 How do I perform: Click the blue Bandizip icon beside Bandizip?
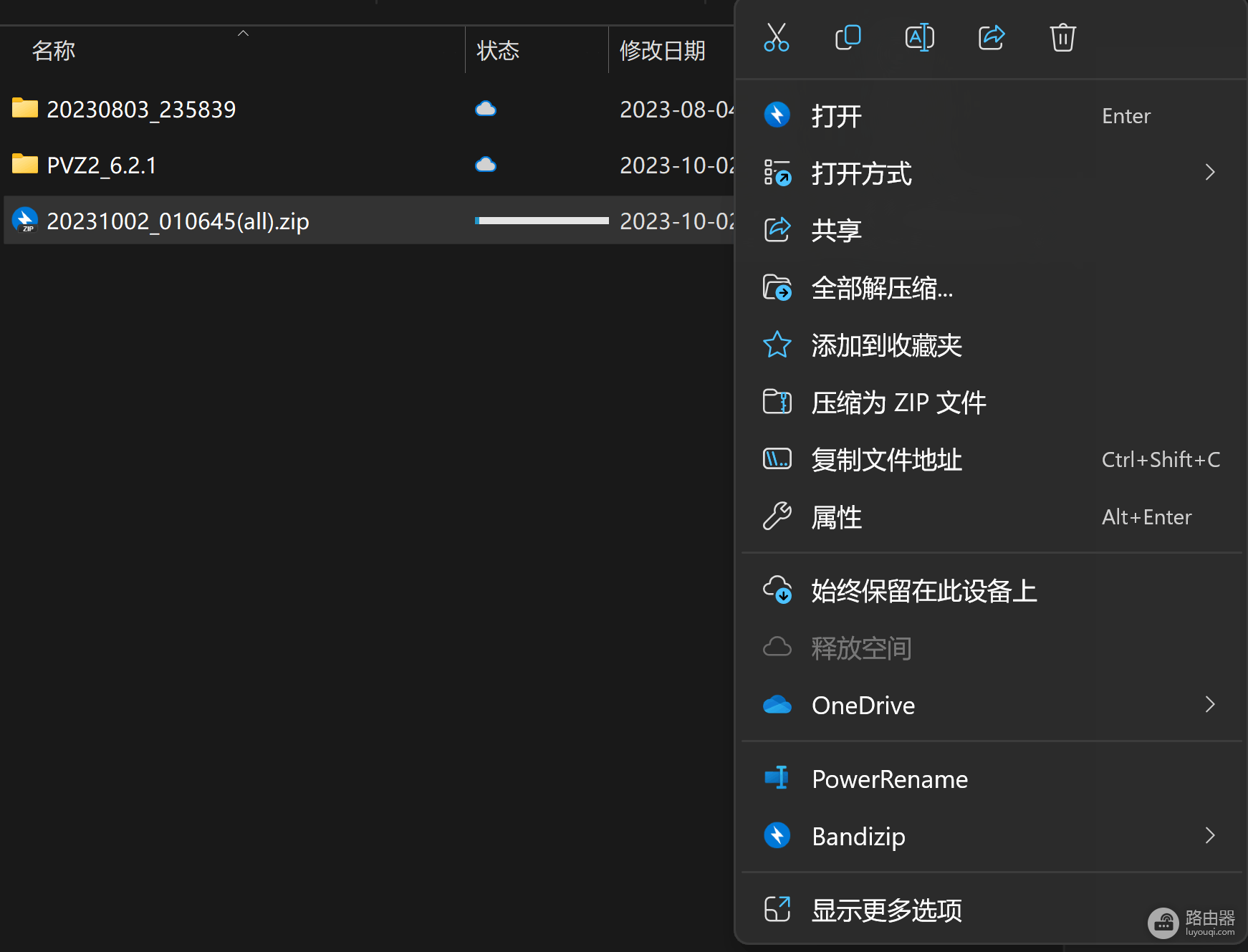click(777, 835)
